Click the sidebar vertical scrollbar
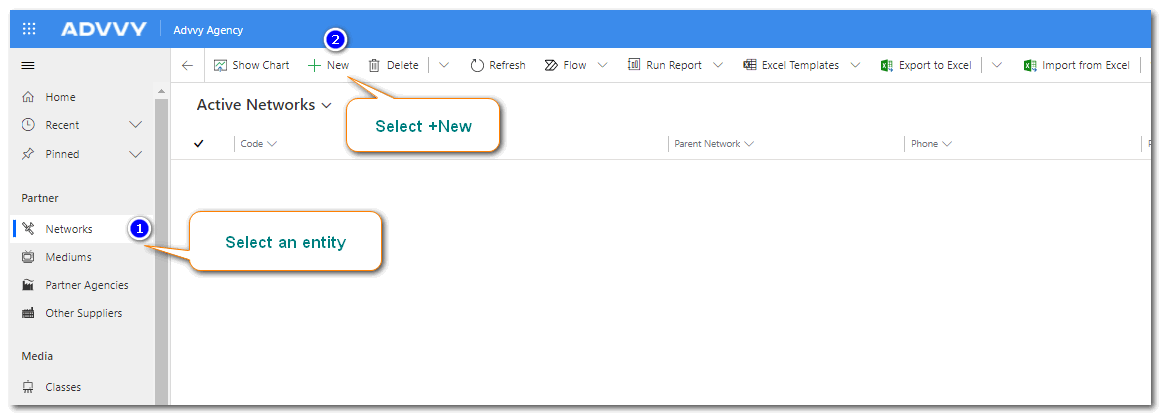This screenshot has height=416, width=1162. (161, 250)
